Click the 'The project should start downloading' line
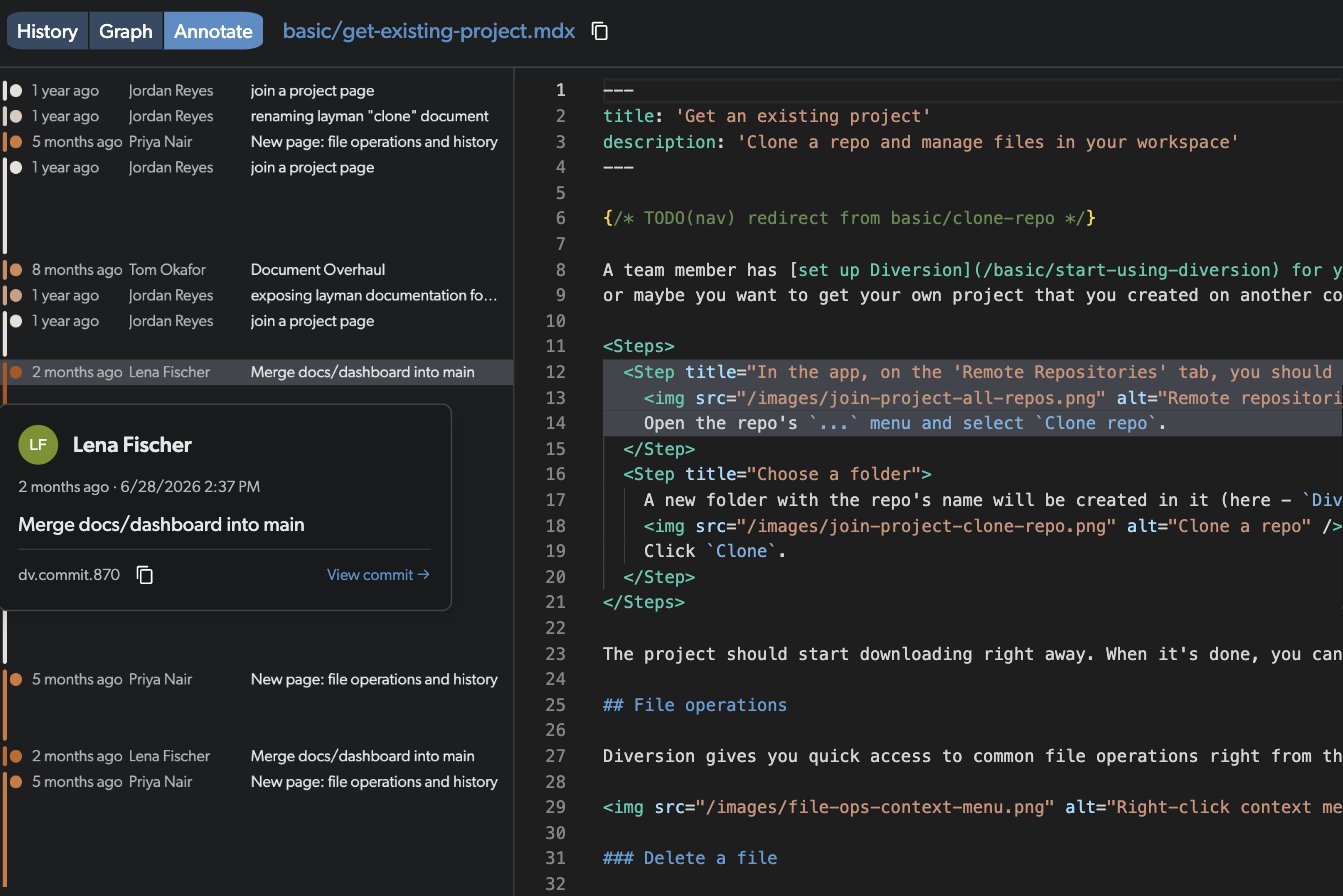The height and width of the screenshot is (896, 1343). click(x=972, y=654)
